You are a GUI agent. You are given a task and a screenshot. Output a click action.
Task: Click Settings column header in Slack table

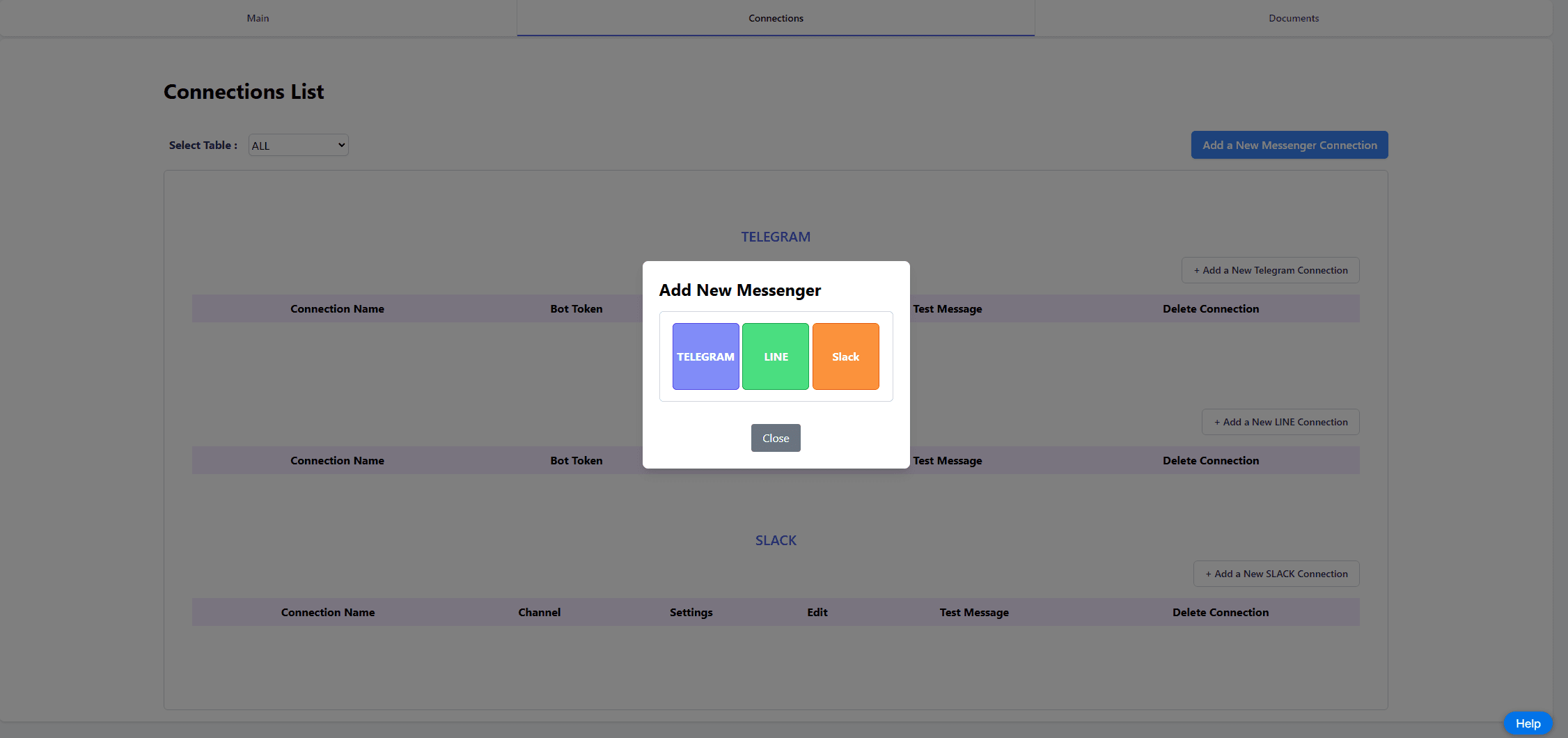(x=691, y=612)
